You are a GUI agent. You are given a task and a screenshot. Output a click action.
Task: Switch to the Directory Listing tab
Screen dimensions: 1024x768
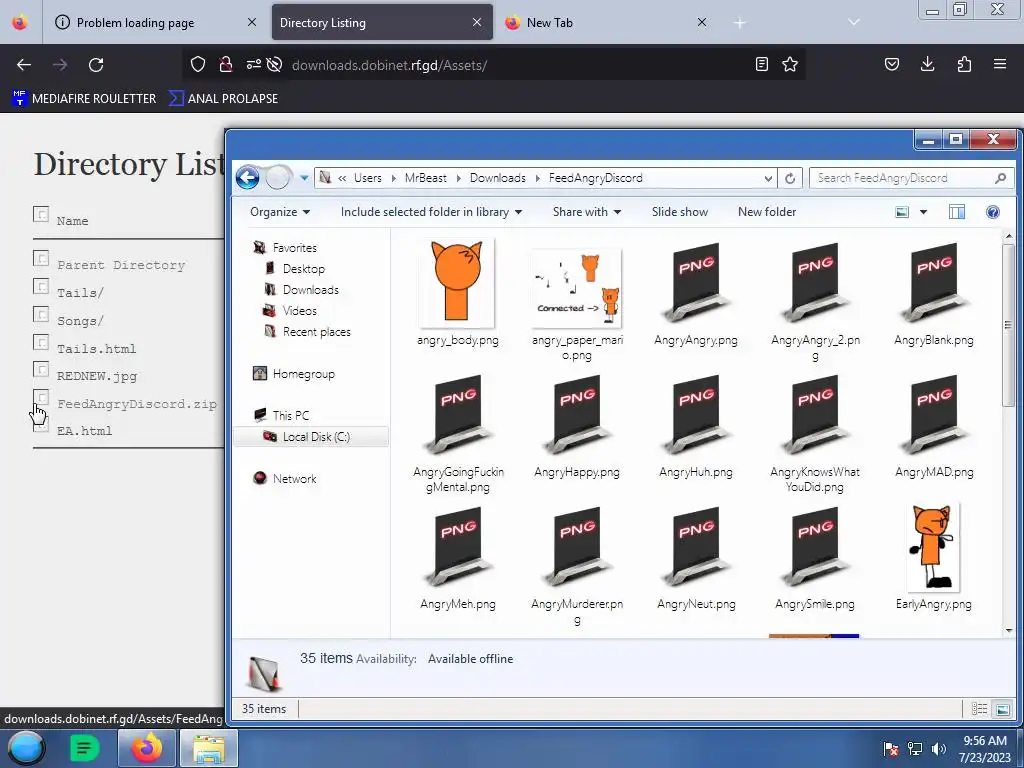point(382,22)
